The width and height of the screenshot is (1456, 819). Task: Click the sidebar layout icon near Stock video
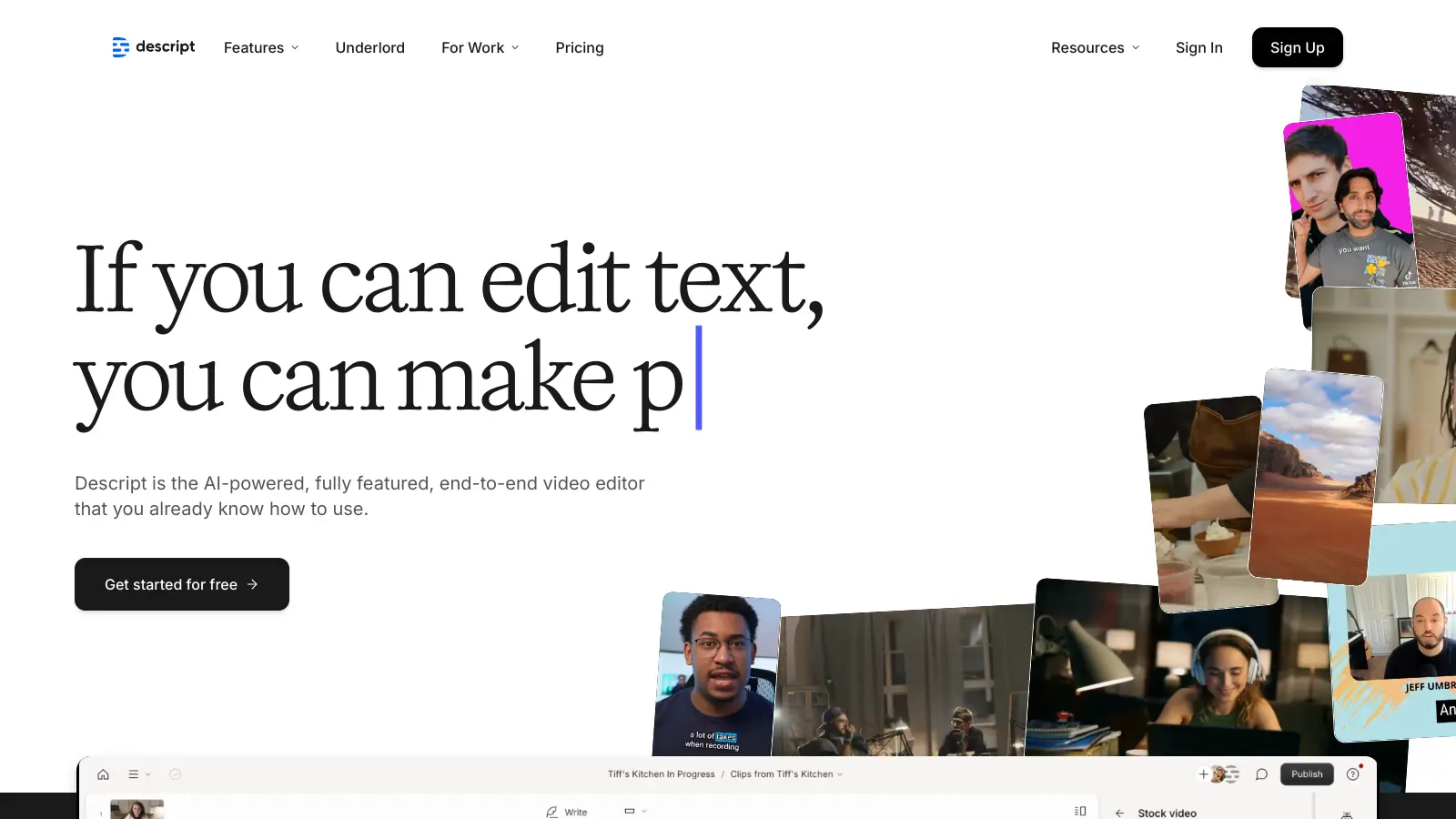[1080, 810]
